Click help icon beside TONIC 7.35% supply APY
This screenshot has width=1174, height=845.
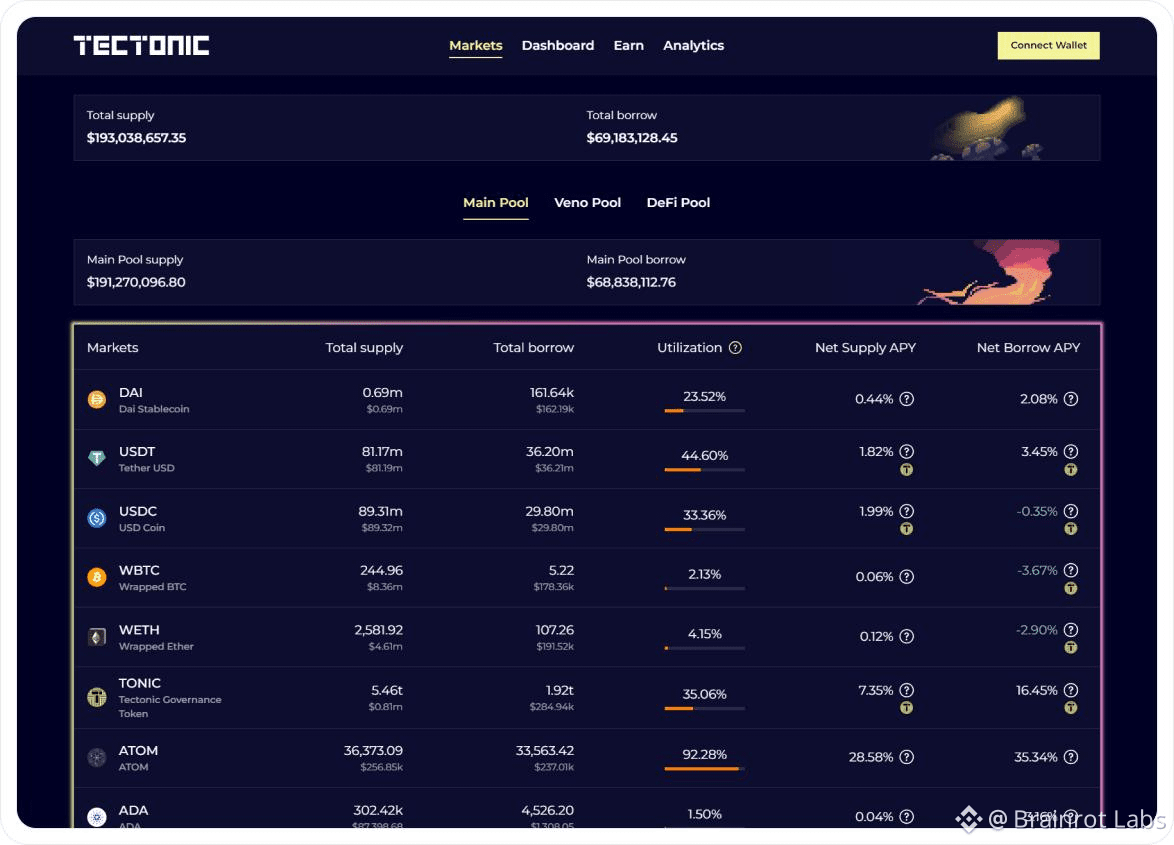907,690
